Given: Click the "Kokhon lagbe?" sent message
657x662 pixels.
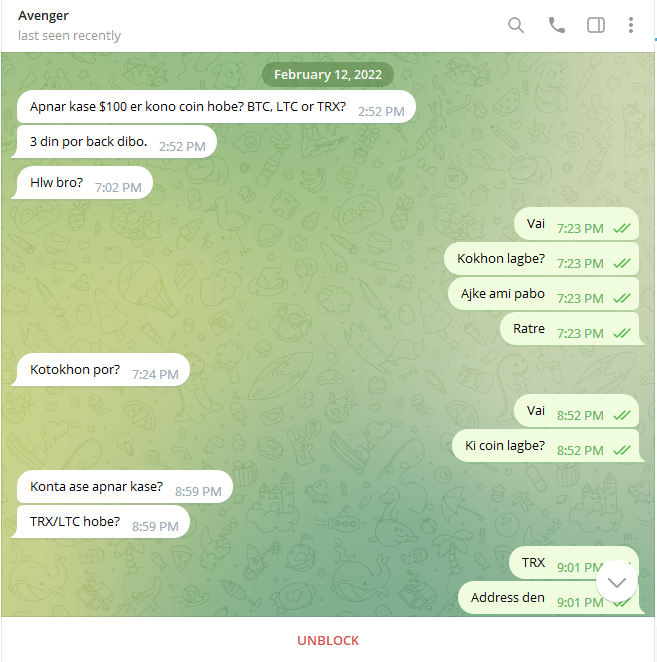Looking at the screenshot, I should [x=541, y=258].
